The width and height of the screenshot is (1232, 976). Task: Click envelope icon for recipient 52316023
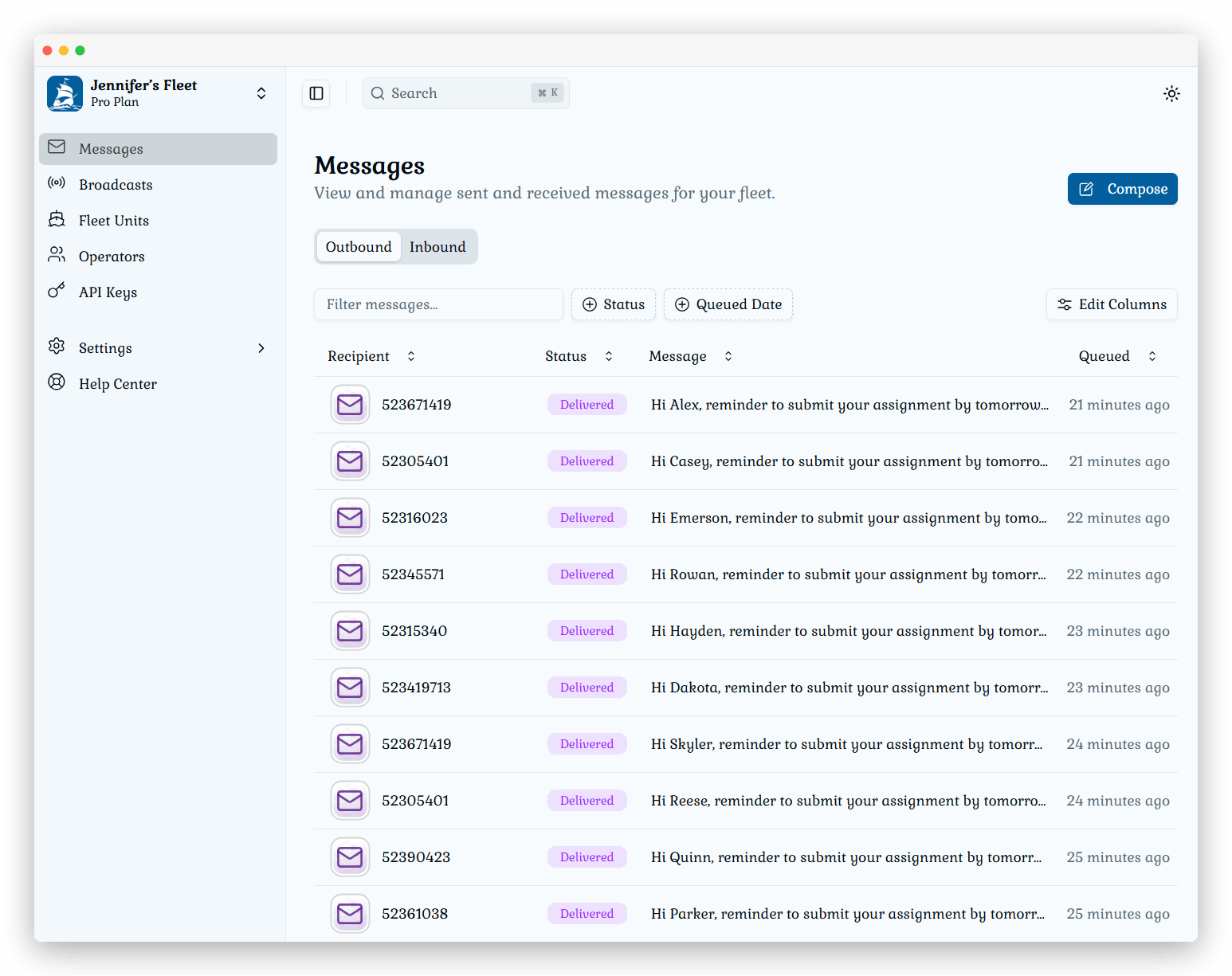(350, 518)
